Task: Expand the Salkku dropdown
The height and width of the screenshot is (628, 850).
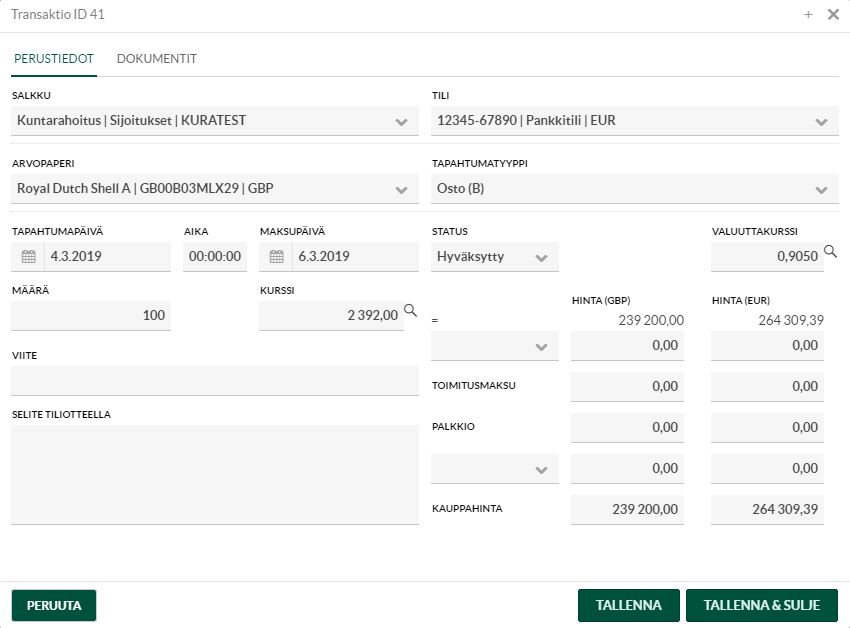Action: 401,122
